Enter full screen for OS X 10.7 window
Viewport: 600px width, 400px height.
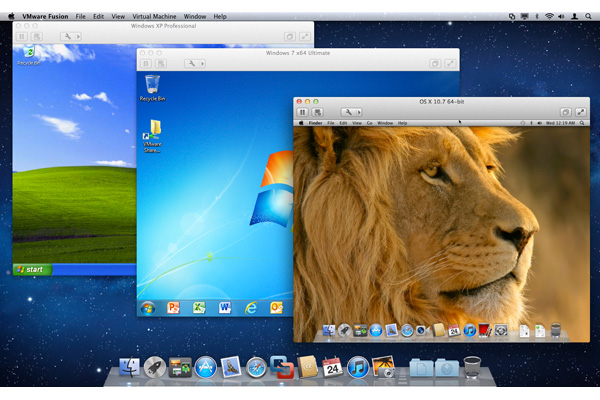(584, 112)
